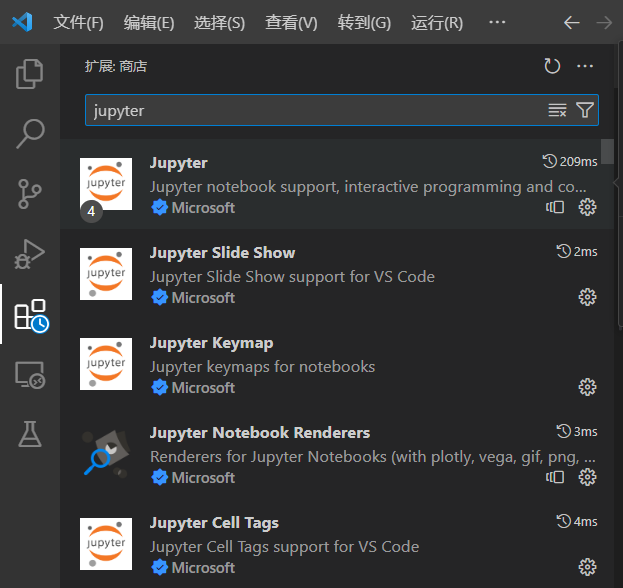
Task: Select the Jupyter Keymap title
Action: [x=211, y=343]
